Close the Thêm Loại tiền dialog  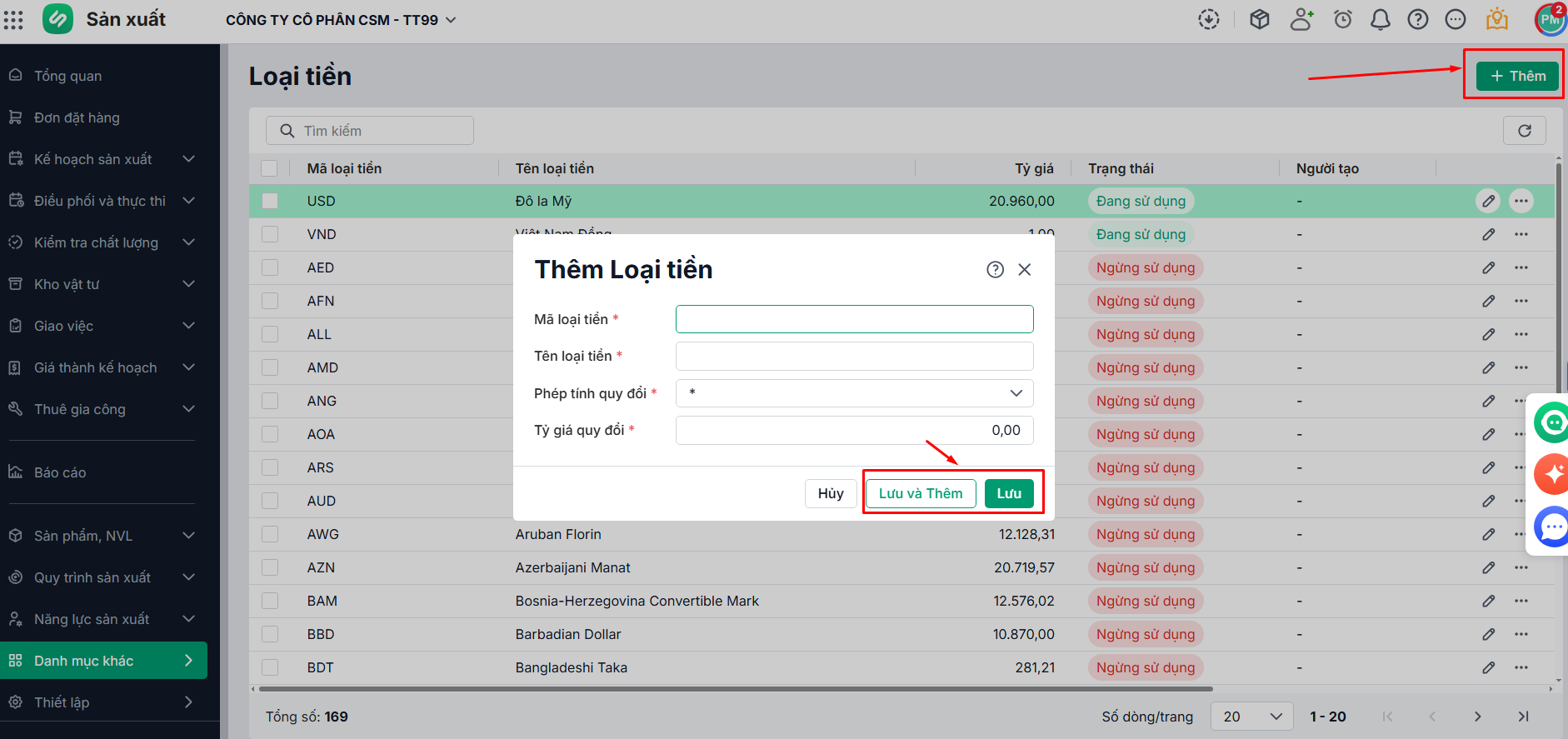point(1025,269)
